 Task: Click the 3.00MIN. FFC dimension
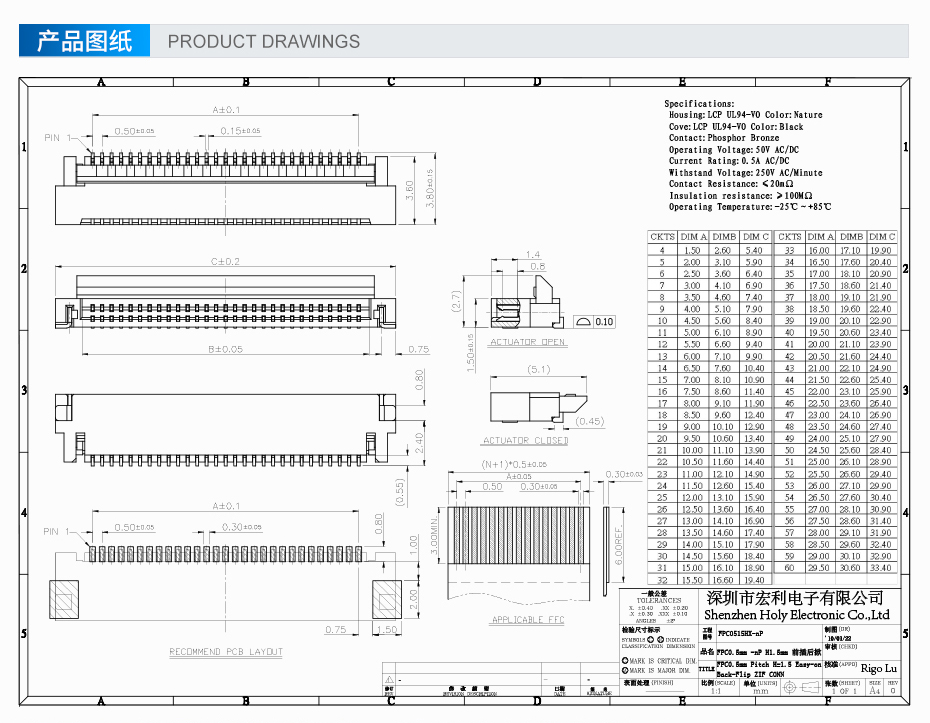coord(434,535)
